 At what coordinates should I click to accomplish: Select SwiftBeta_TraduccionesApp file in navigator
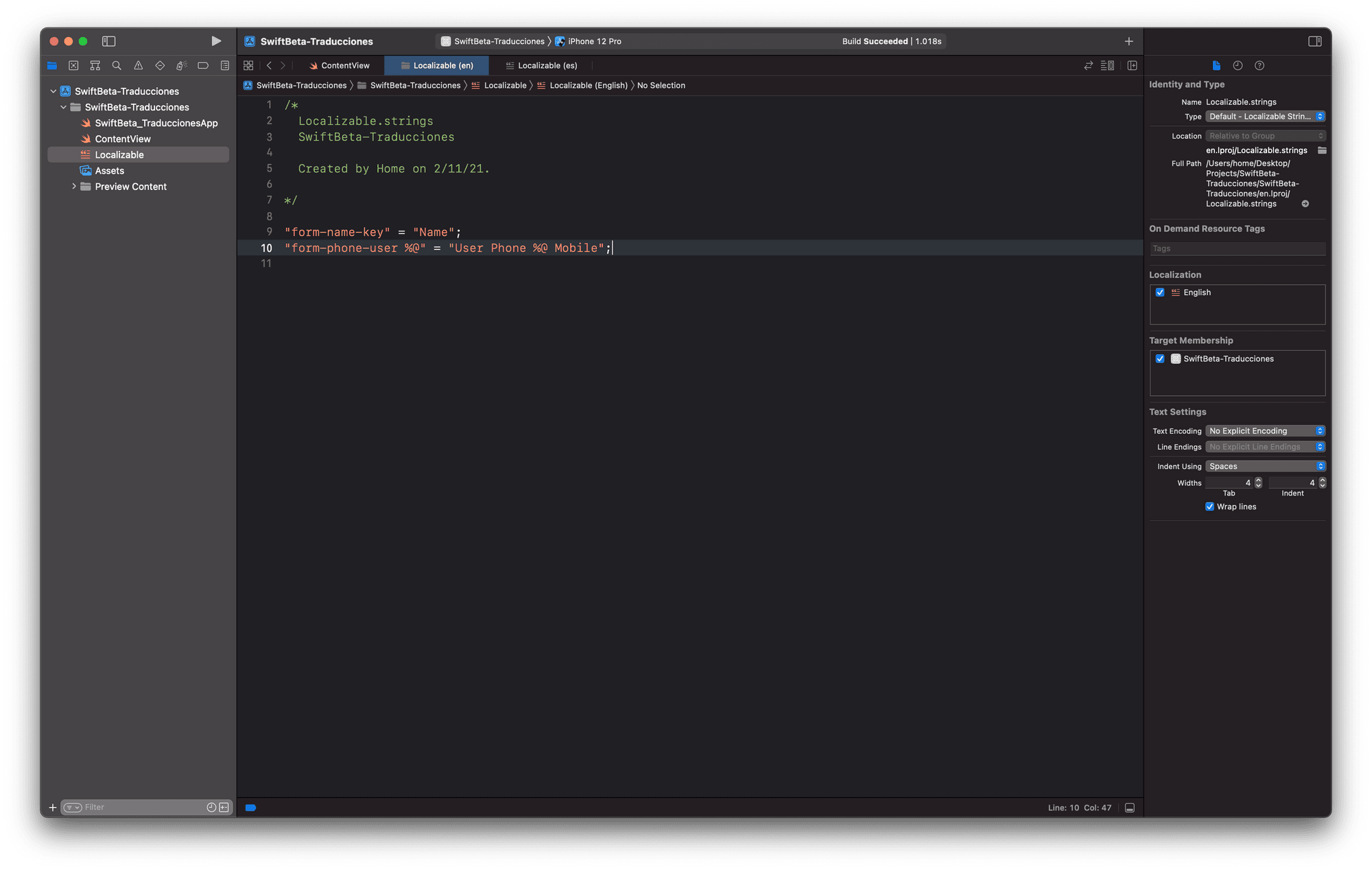[150, 124]
